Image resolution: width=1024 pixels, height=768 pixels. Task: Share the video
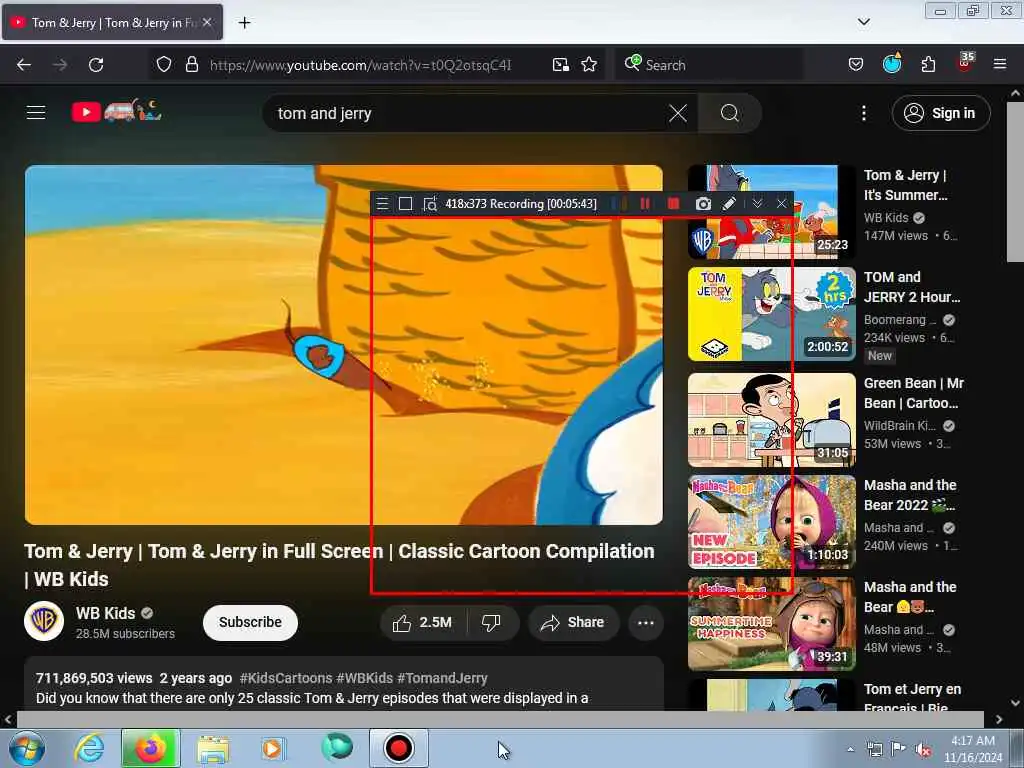pos(572,622)
